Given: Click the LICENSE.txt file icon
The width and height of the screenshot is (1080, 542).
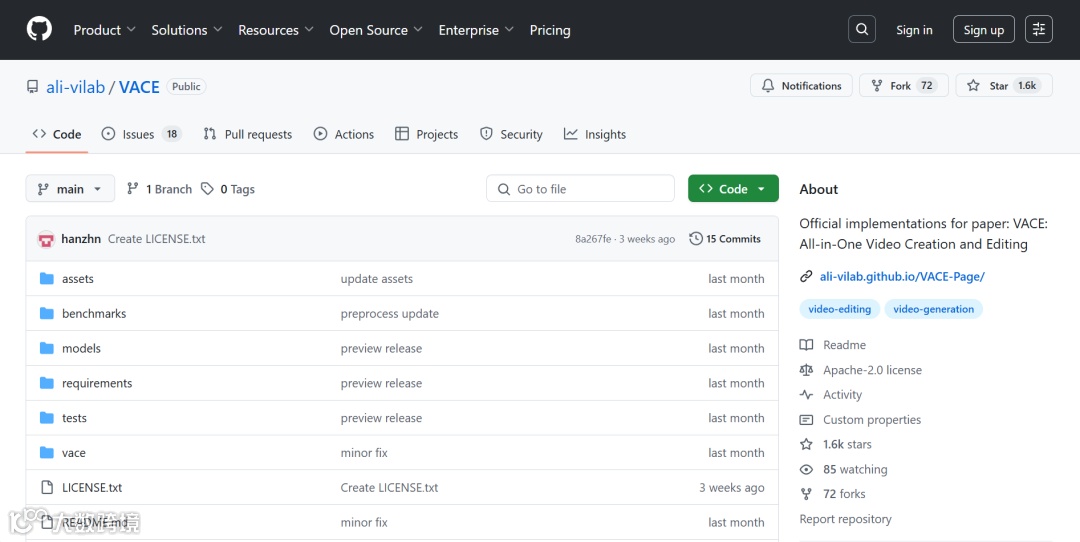Looking at the screenshot, I should pos(47,488).
